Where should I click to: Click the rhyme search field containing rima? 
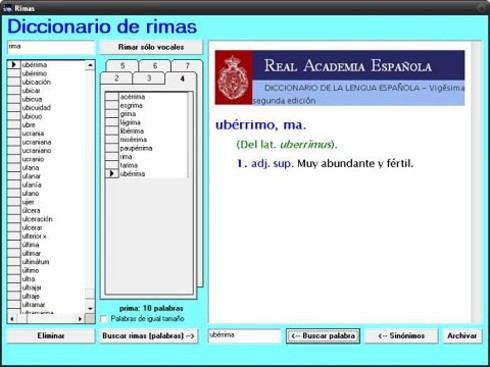pos(51,47)
